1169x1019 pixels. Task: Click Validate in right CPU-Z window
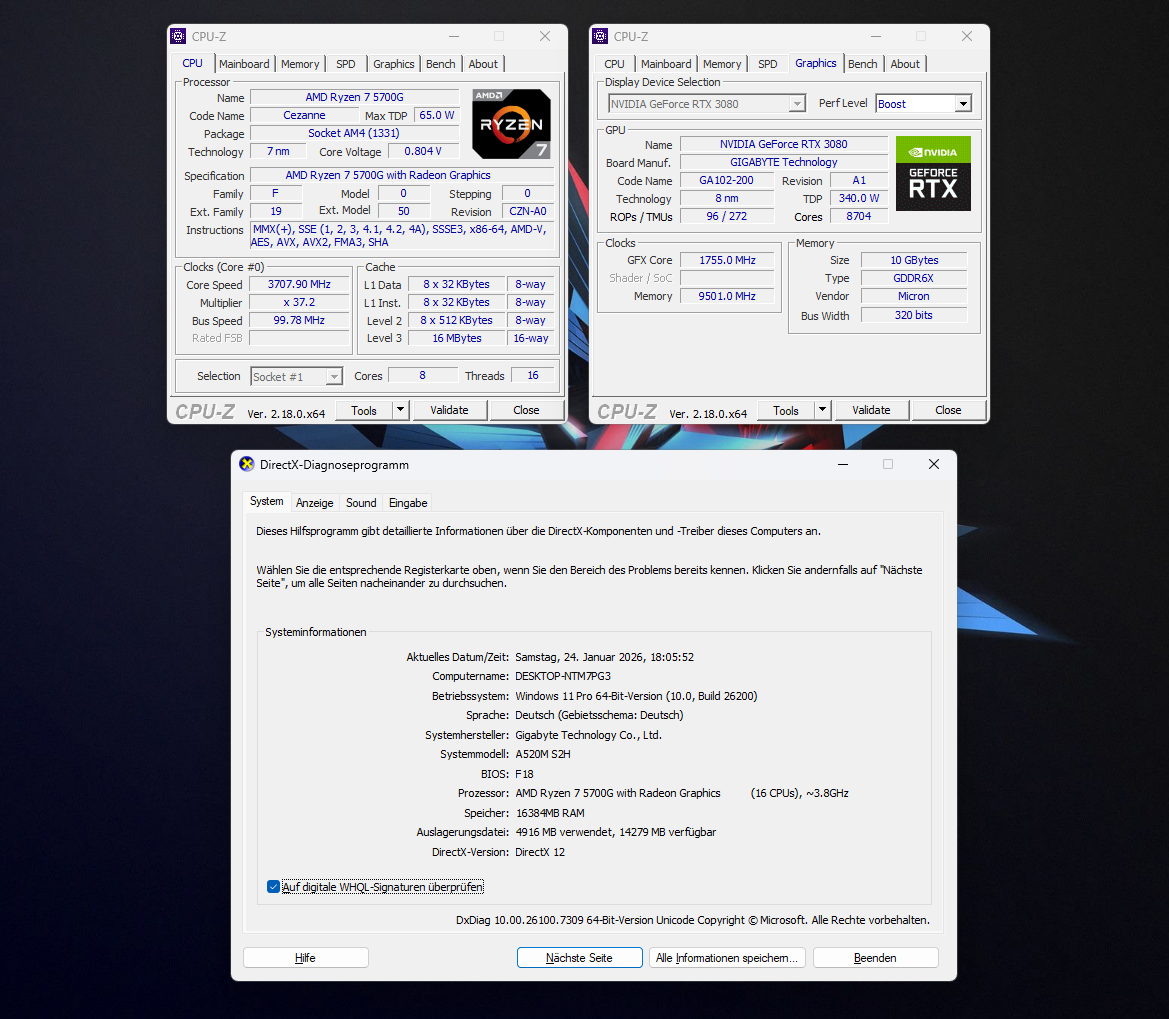coord(872,410)
